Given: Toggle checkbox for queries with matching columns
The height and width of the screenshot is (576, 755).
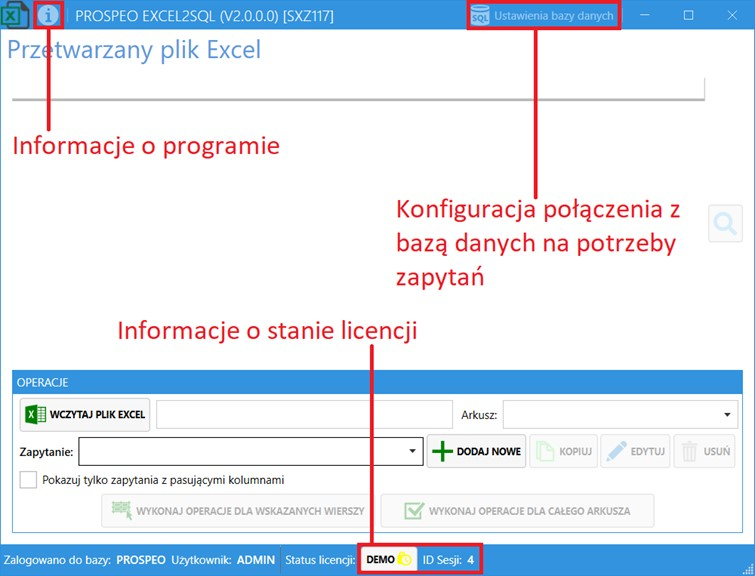Looking at the screenshot, I should pos(29,480).
